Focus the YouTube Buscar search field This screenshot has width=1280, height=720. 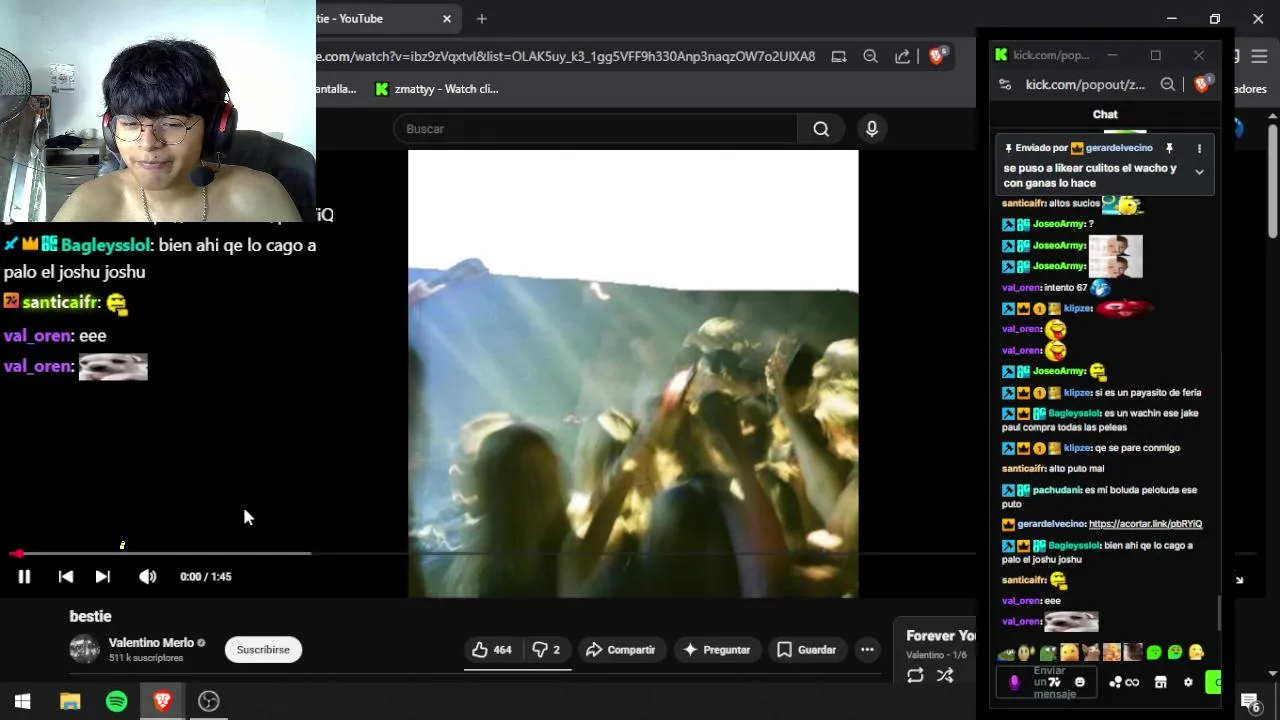coord(596,129)
